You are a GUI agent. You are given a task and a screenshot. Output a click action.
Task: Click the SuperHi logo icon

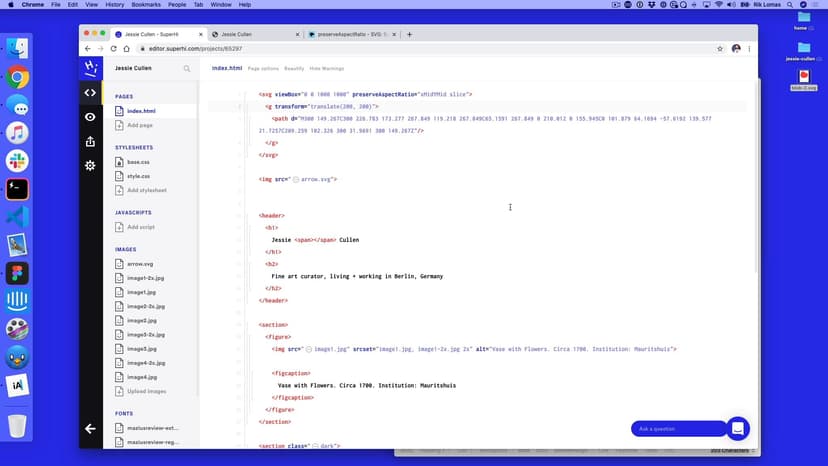pyautogui.click(x=90, y=68)
